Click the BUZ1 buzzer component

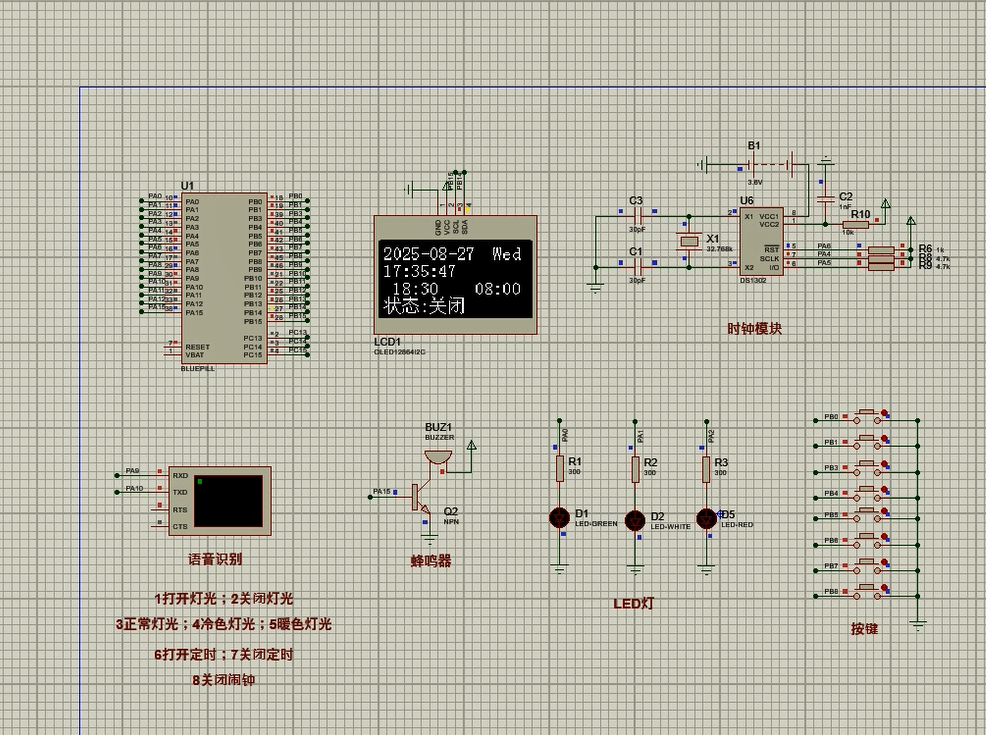click(x=437, y=456)
